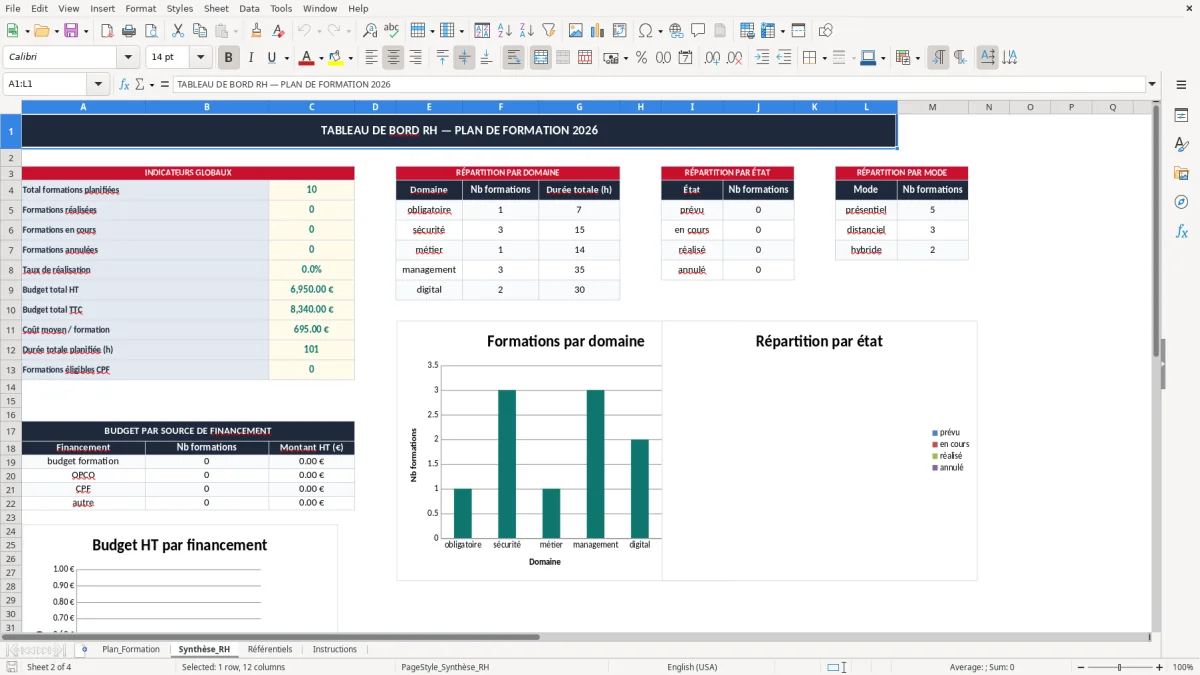The width and height of the screenshot is (1200, 675).
Task: Apply the red font color swatch
Action: click(307, 58)
